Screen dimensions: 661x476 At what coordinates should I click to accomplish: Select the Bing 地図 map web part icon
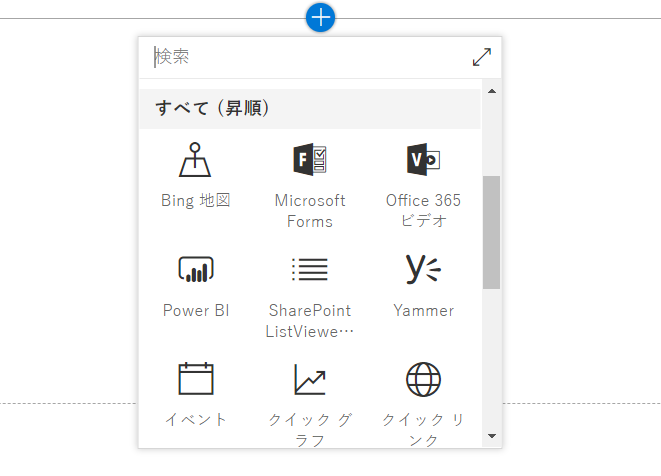click(x=195, y=160)
